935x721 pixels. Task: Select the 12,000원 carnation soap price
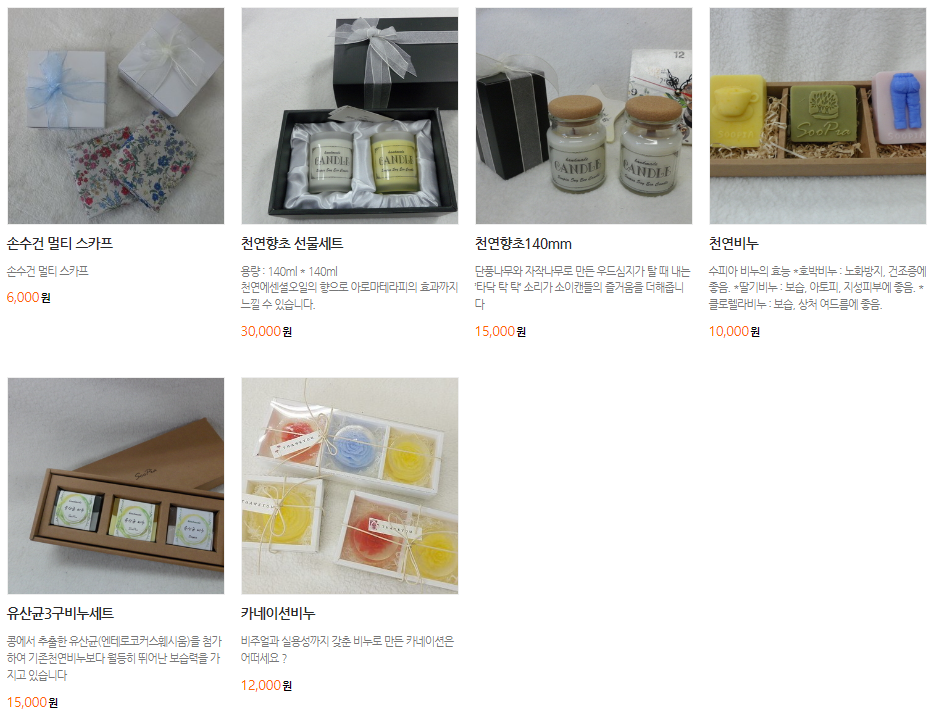coord(266,685)
